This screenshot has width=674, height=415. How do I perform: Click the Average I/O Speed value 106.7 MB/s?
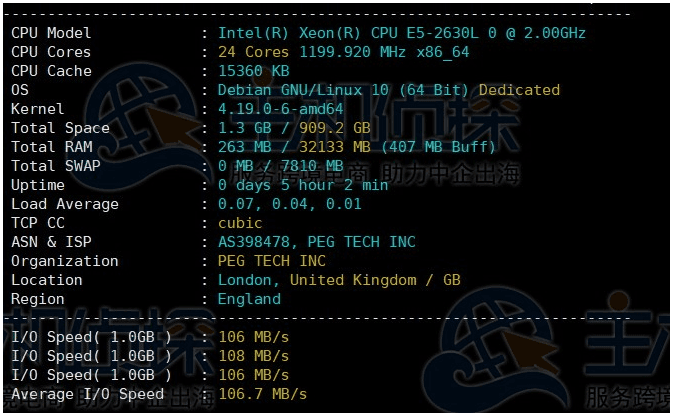(x=262, y=394)
